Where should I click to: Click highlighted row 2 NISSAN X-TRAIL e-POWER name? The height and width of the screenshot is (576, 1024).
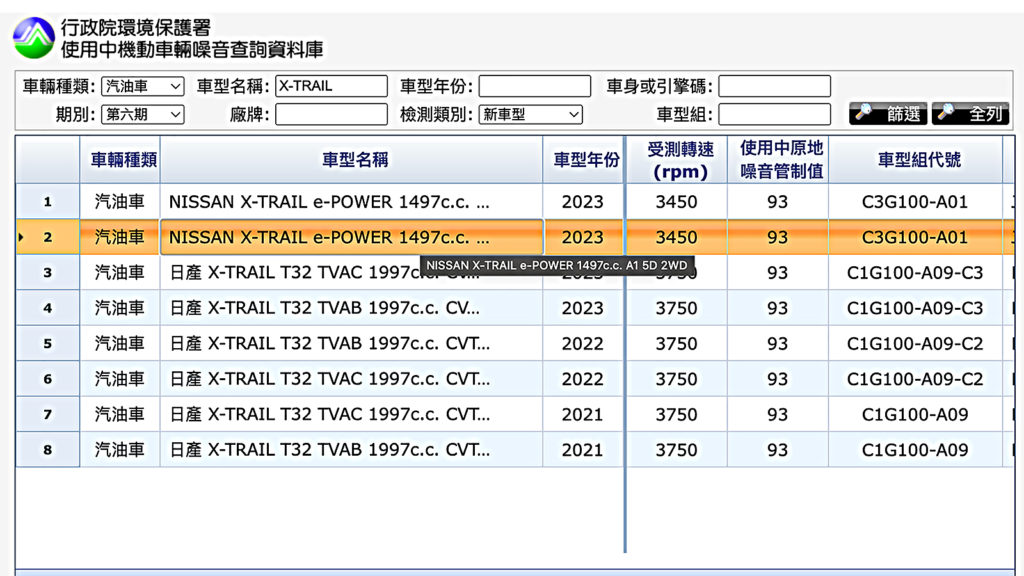click(x=329, y=237)
